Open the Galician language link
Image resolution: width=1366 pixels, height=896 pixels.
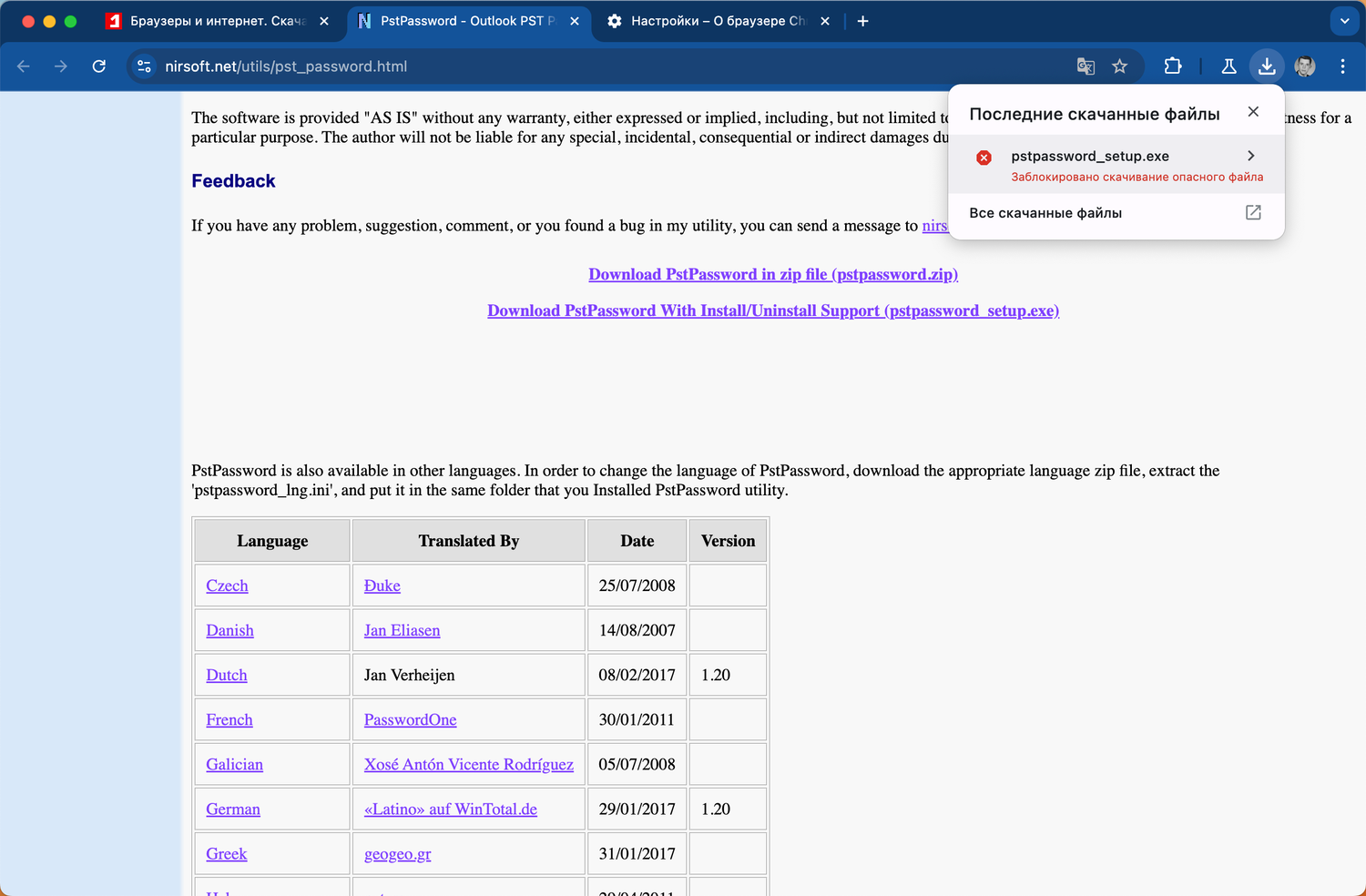pyautogui.click(x=234, y=764)
